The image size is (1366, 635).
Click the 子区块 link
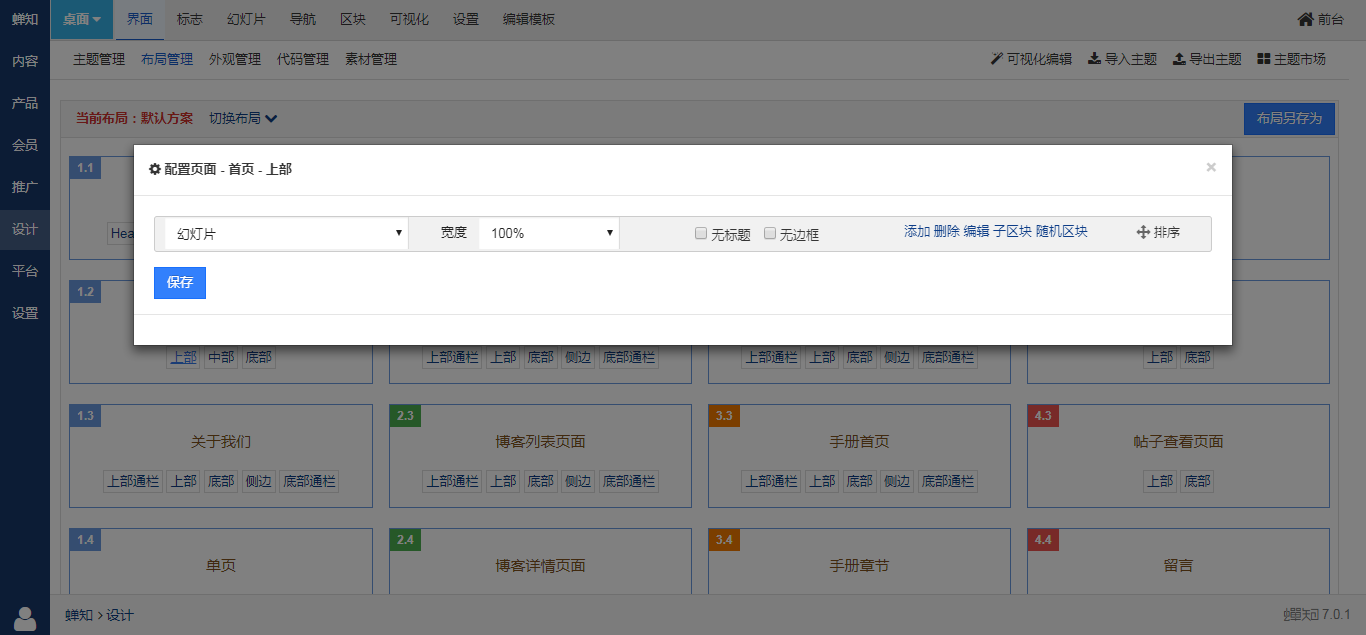pyautogui.click(x=1012, y=231)
